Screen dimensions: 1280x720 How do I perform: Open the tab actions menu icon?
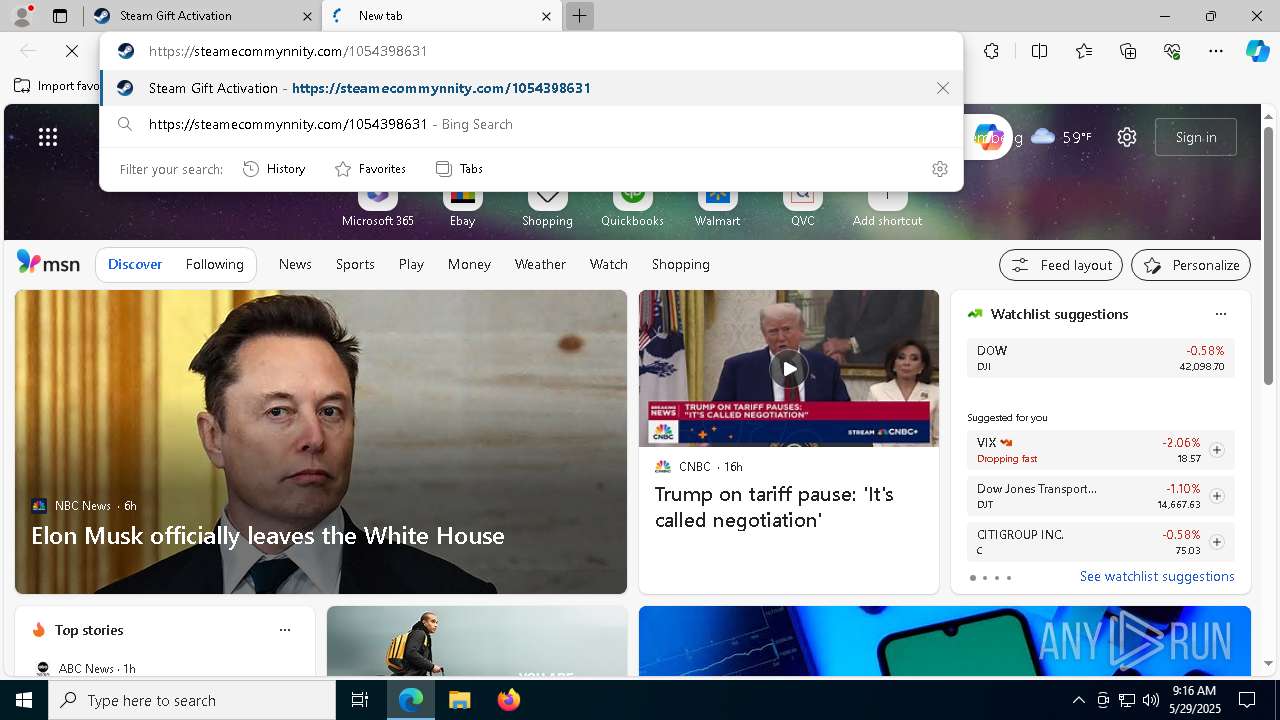(x=60, y=16)
